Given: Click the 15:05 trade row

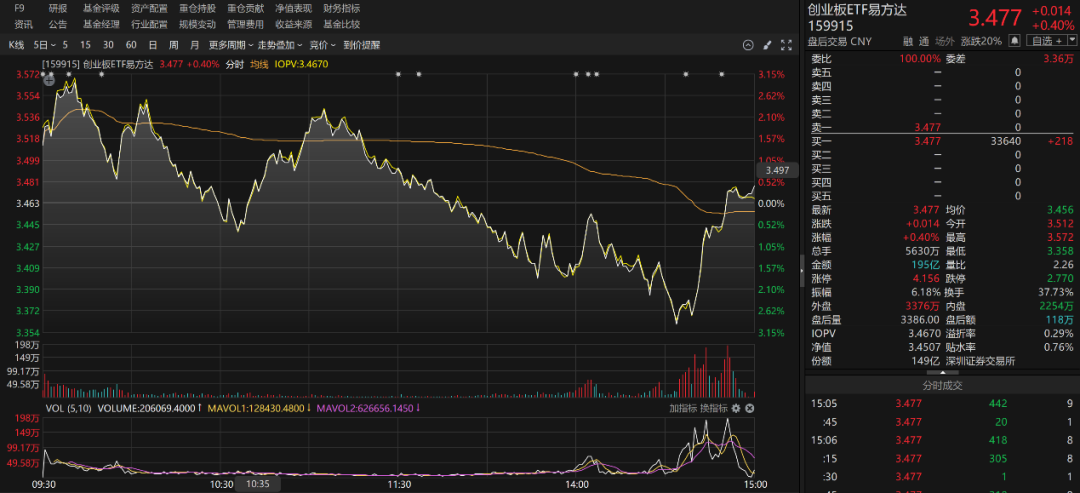Looking at the screenshot, I should pos(942,403).
